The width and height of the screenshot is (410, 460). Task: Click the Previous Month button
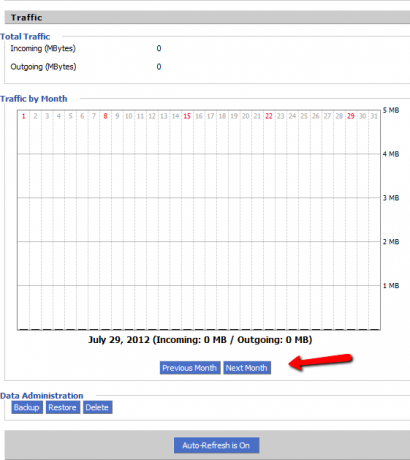tap(190, 368)
